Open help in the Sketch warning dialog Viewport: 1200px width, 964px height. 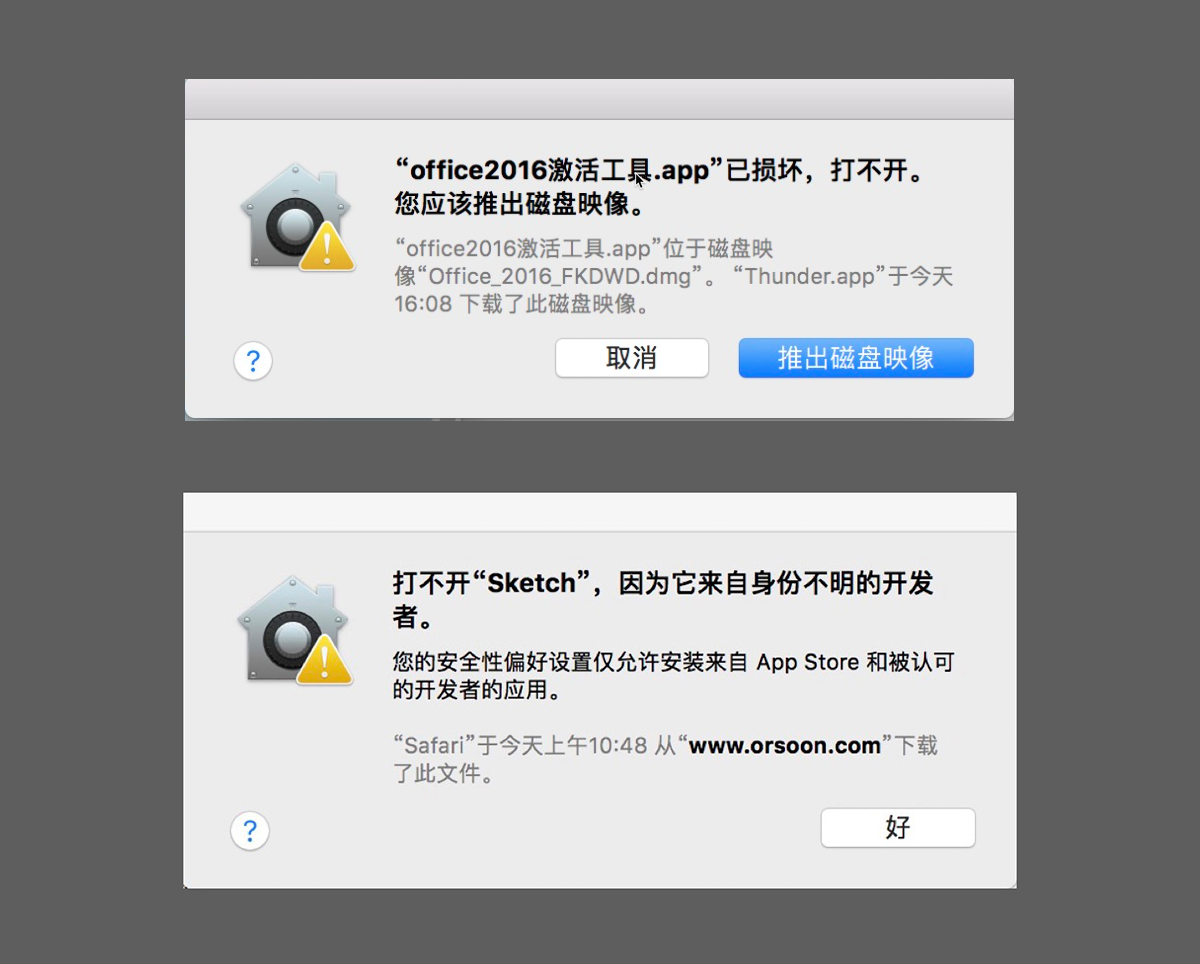tap(250, 830)
